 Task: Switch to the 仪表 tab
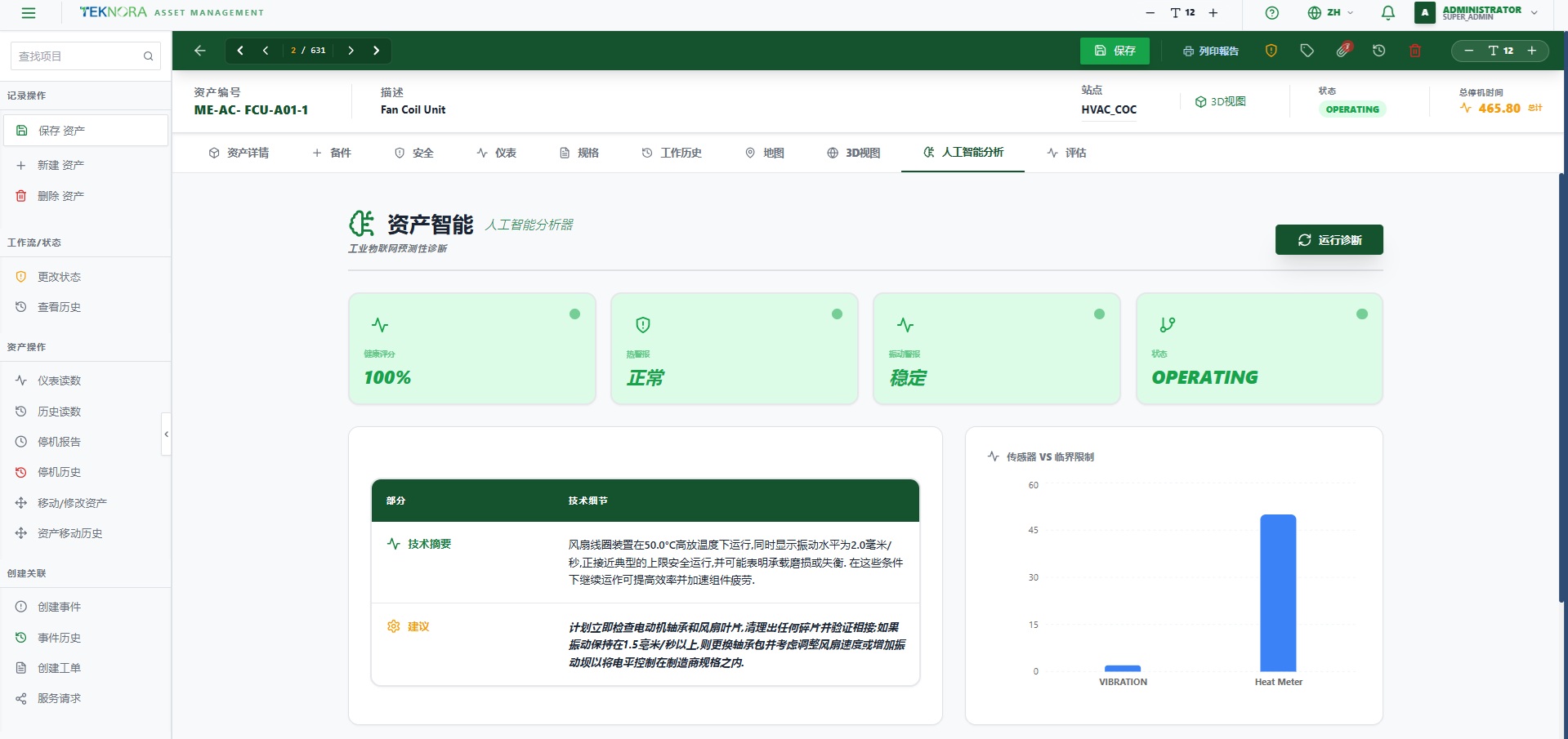click(x=497, y=153)
